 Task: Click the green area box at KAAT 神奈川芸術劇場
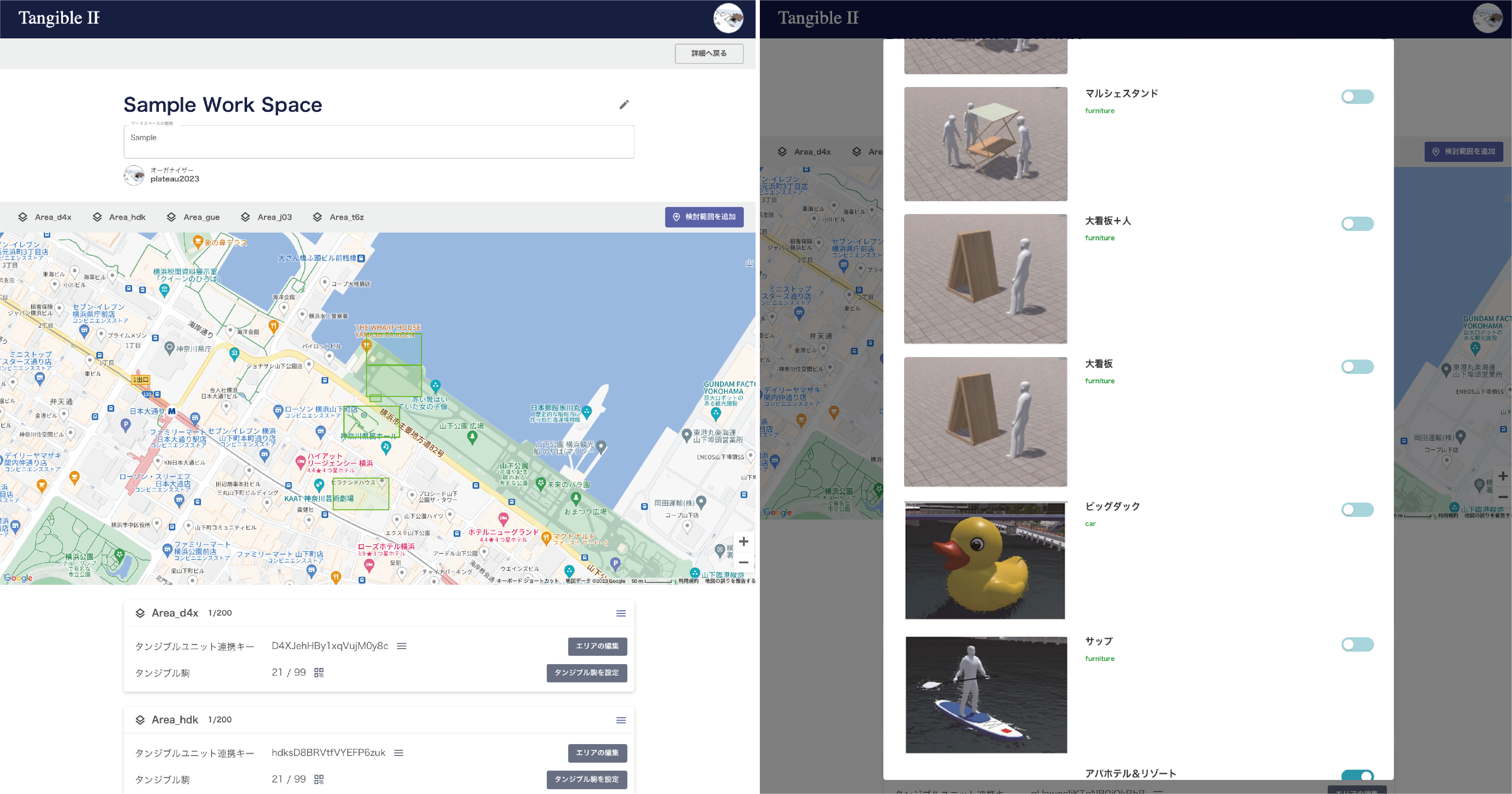click(x=360, y=494)
